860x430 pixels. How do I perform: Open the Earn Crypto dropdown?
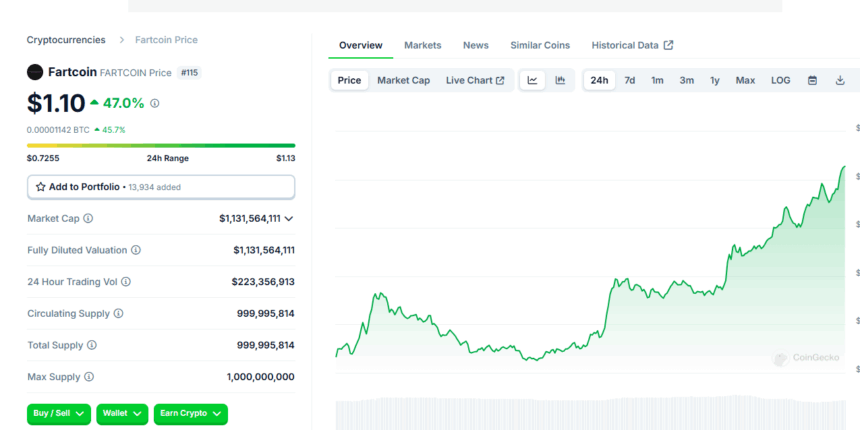point(190,414)
